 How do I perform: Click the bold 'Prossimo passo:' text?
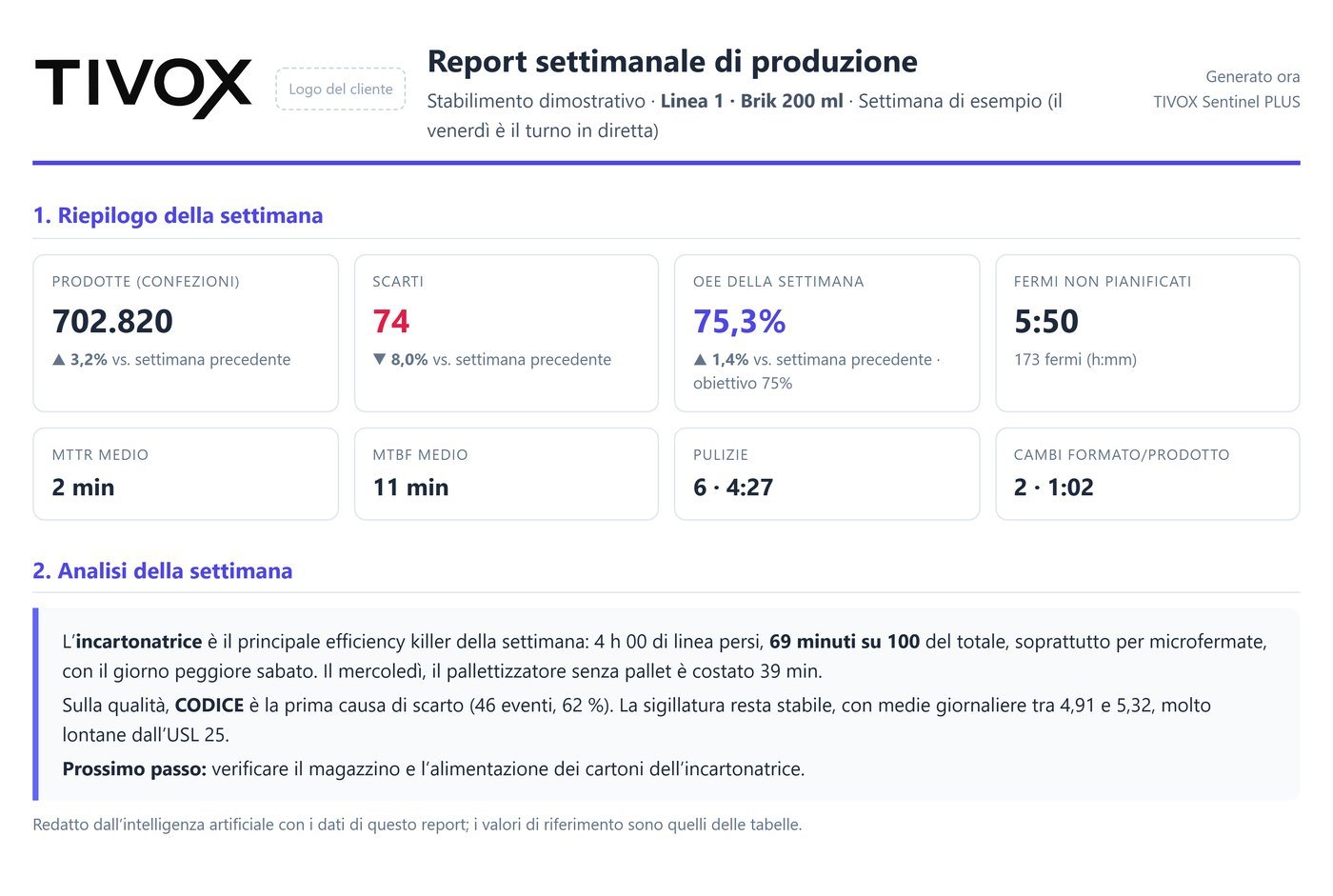tap(134, 769)
